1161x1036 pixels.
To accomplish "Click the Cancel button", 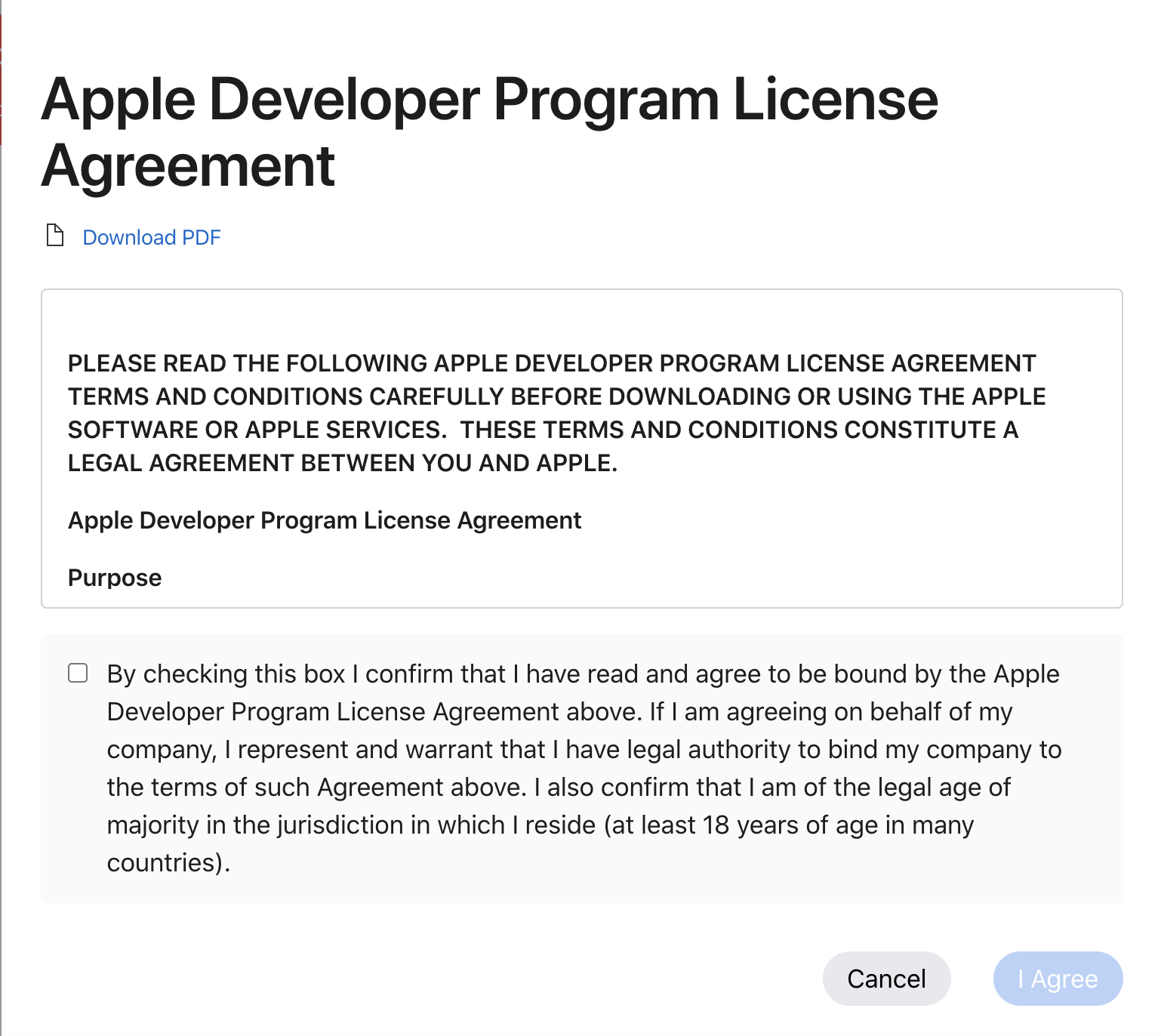I will point(886,979).
